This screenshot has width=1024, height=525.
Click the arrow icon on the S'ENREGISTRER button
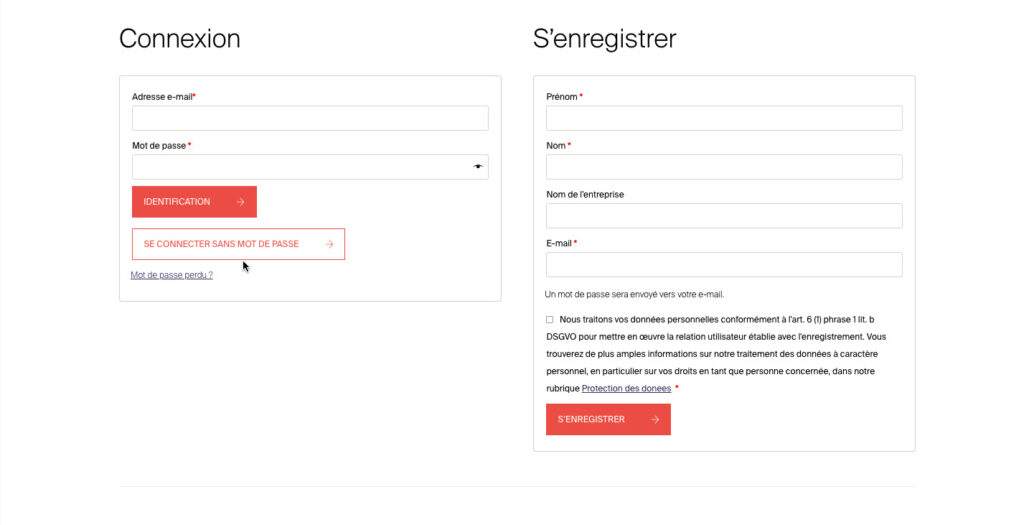(654, 420)
